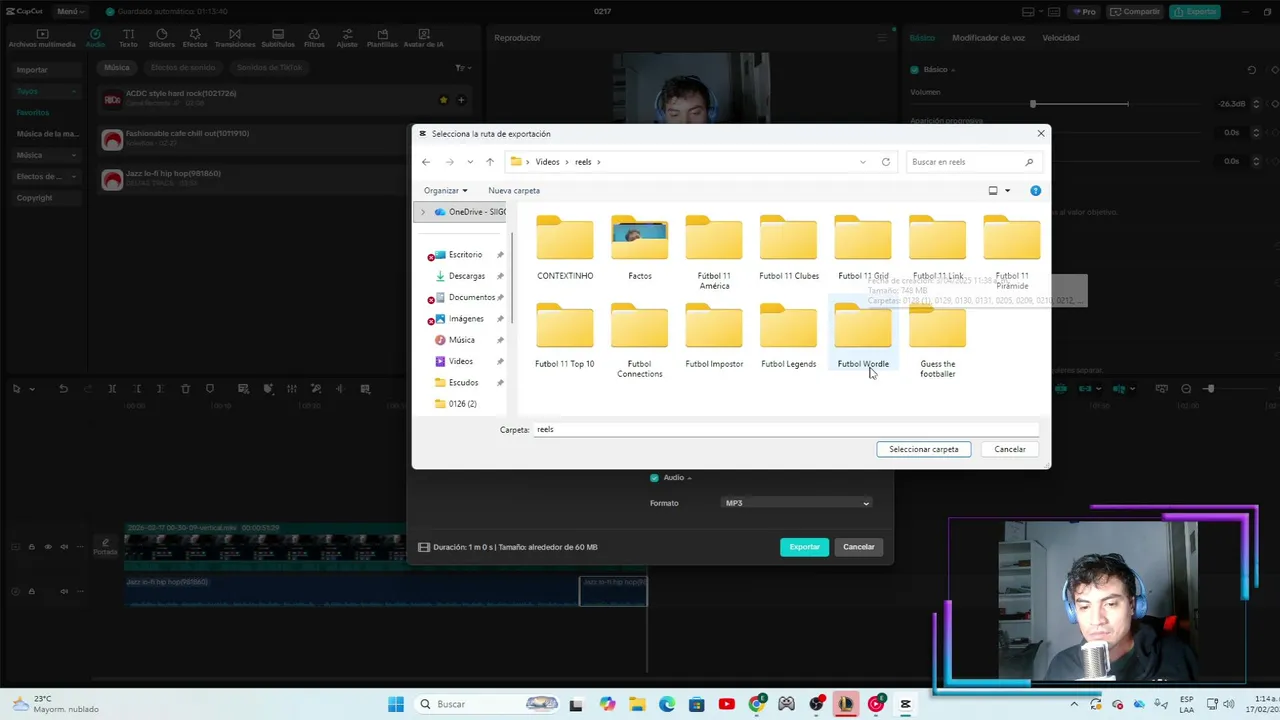
Task: Select the Efectos de sonido pill
Action: (x=183, y=68)
